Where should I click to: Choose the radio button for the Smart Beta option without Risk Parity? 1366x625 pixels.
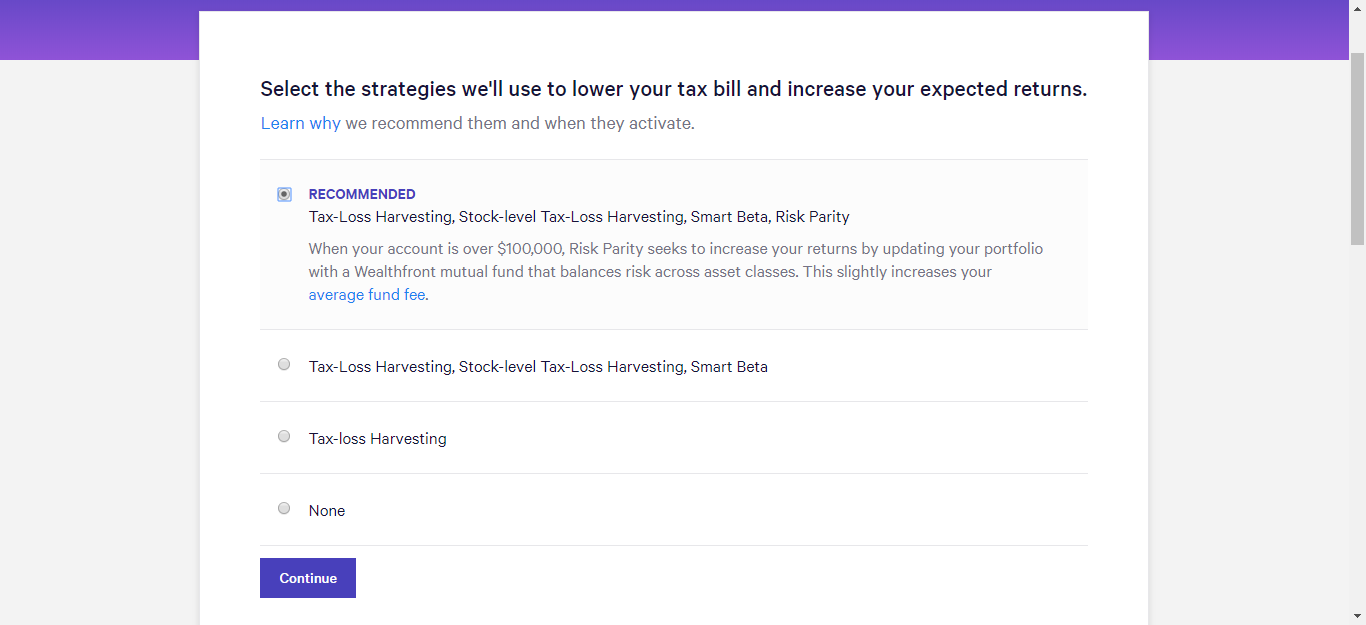click(284, 365)
